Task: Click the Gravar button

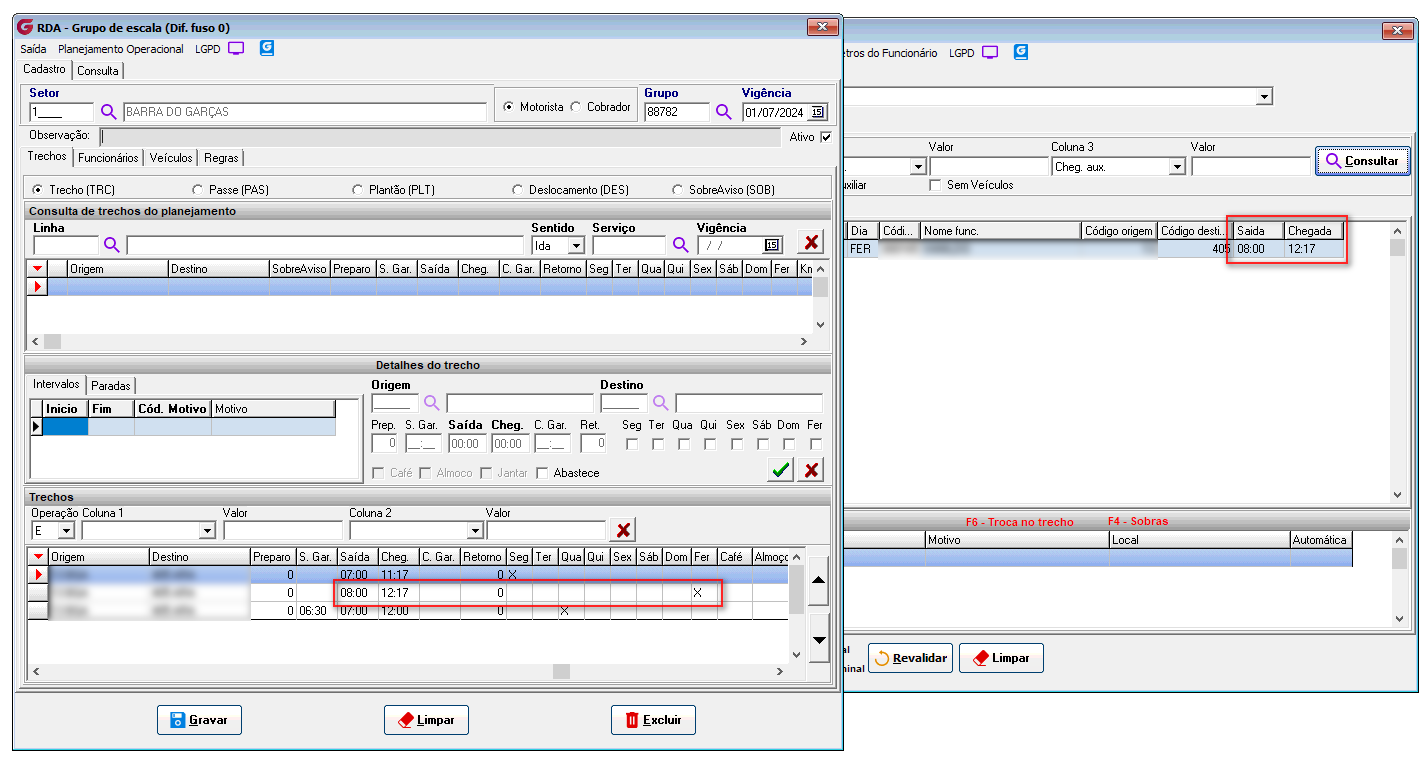Action: pyautogui.click(x=199, y=720)
